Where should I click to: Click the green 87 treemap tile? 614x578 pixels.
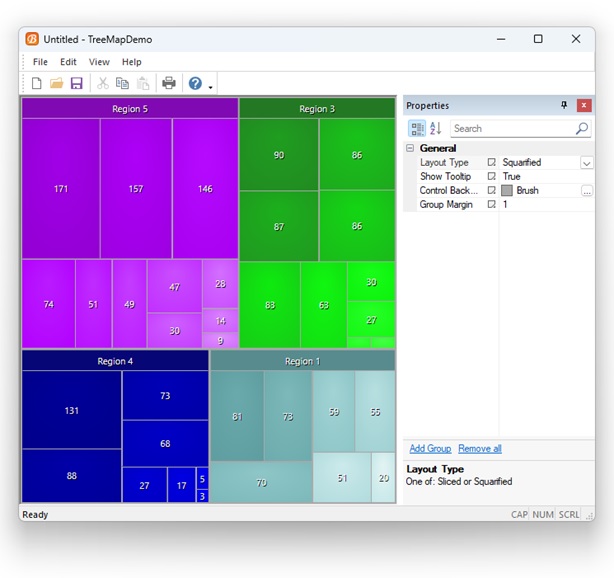279,226
